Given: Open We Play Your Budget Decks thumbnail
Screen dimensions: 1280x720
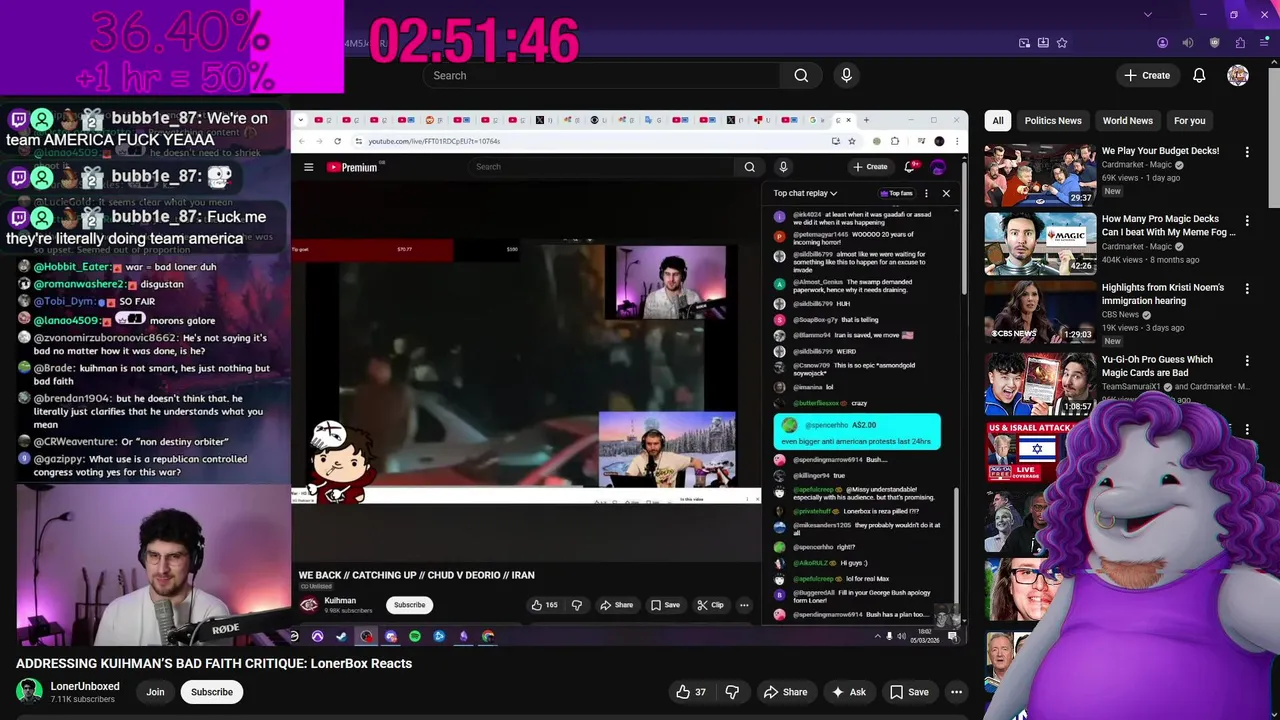Looking at the screenshot, I should click(1040, 175).
